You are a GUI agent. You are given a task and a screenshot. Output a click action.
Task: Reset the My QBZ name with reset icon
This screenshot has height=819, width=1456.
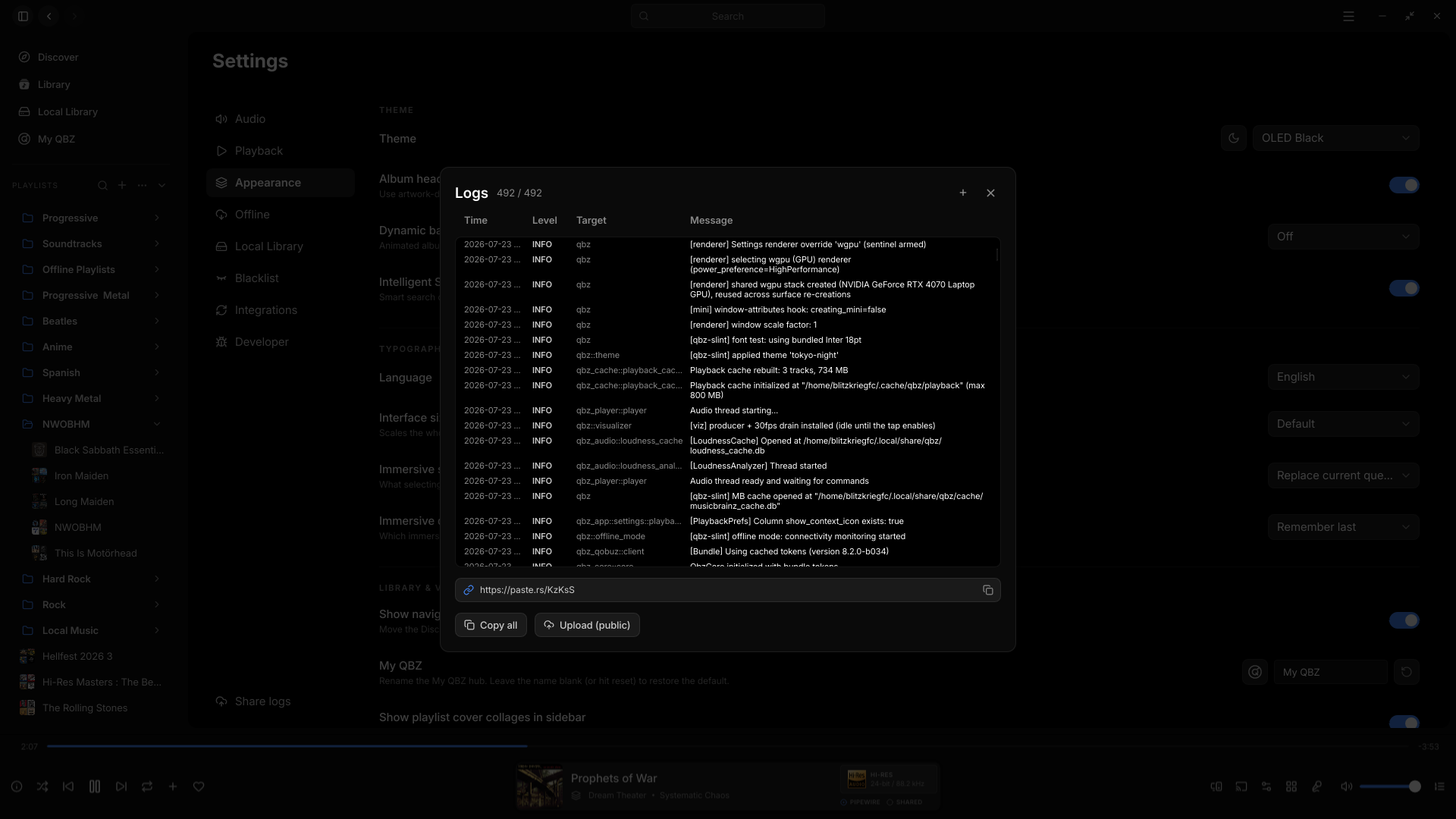tap(1407, 672)
